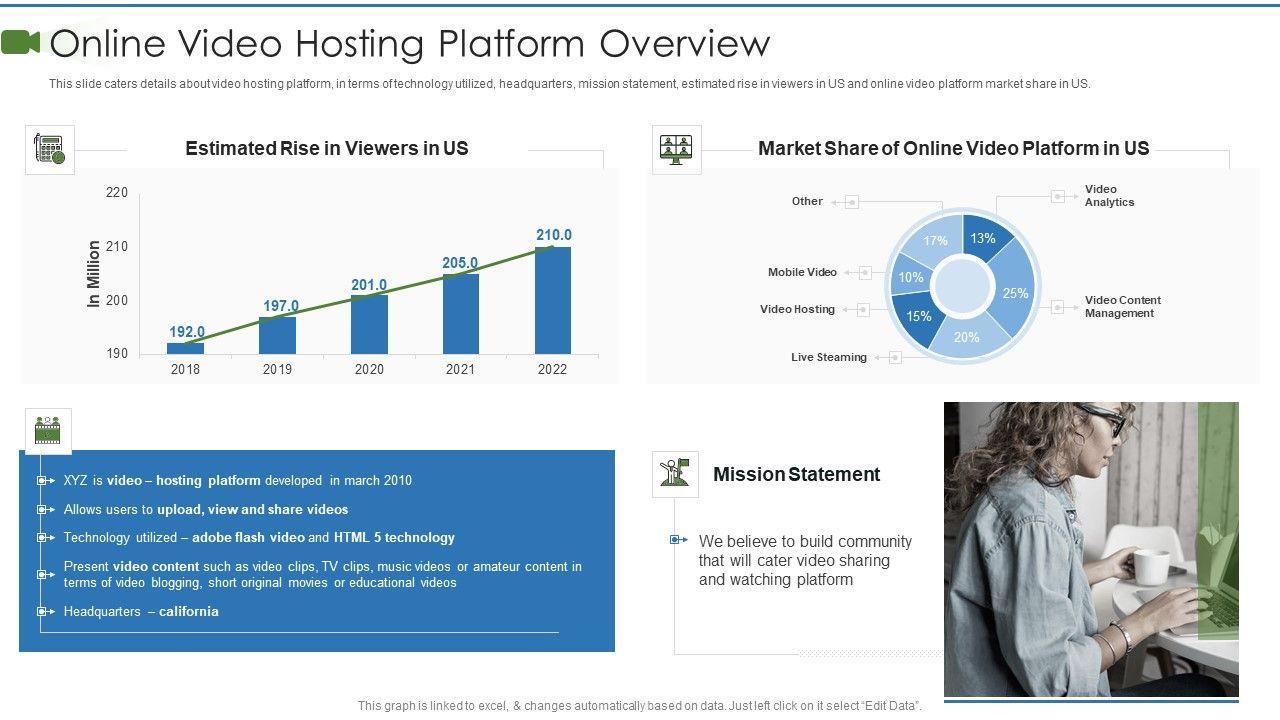Click the film clapper audience icon
The image size is (1280, 720).
[47, 431]
